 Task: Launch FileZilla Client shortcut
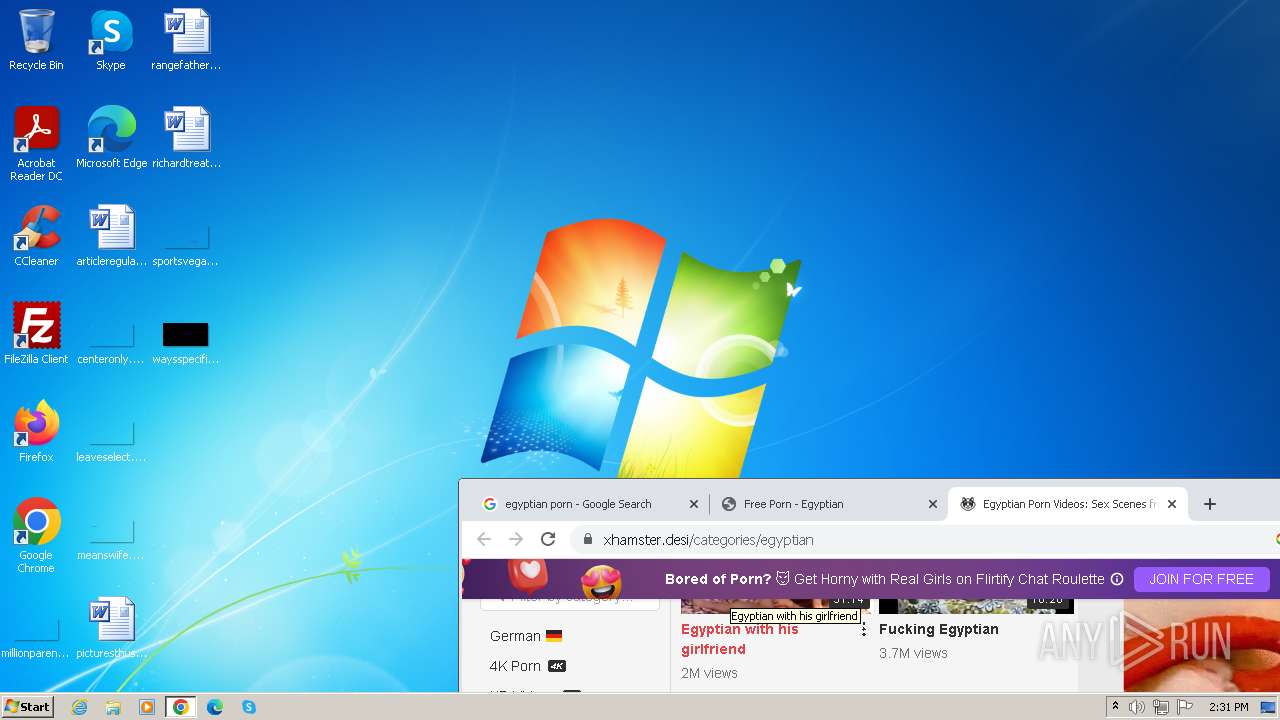[x=36, y=334]
